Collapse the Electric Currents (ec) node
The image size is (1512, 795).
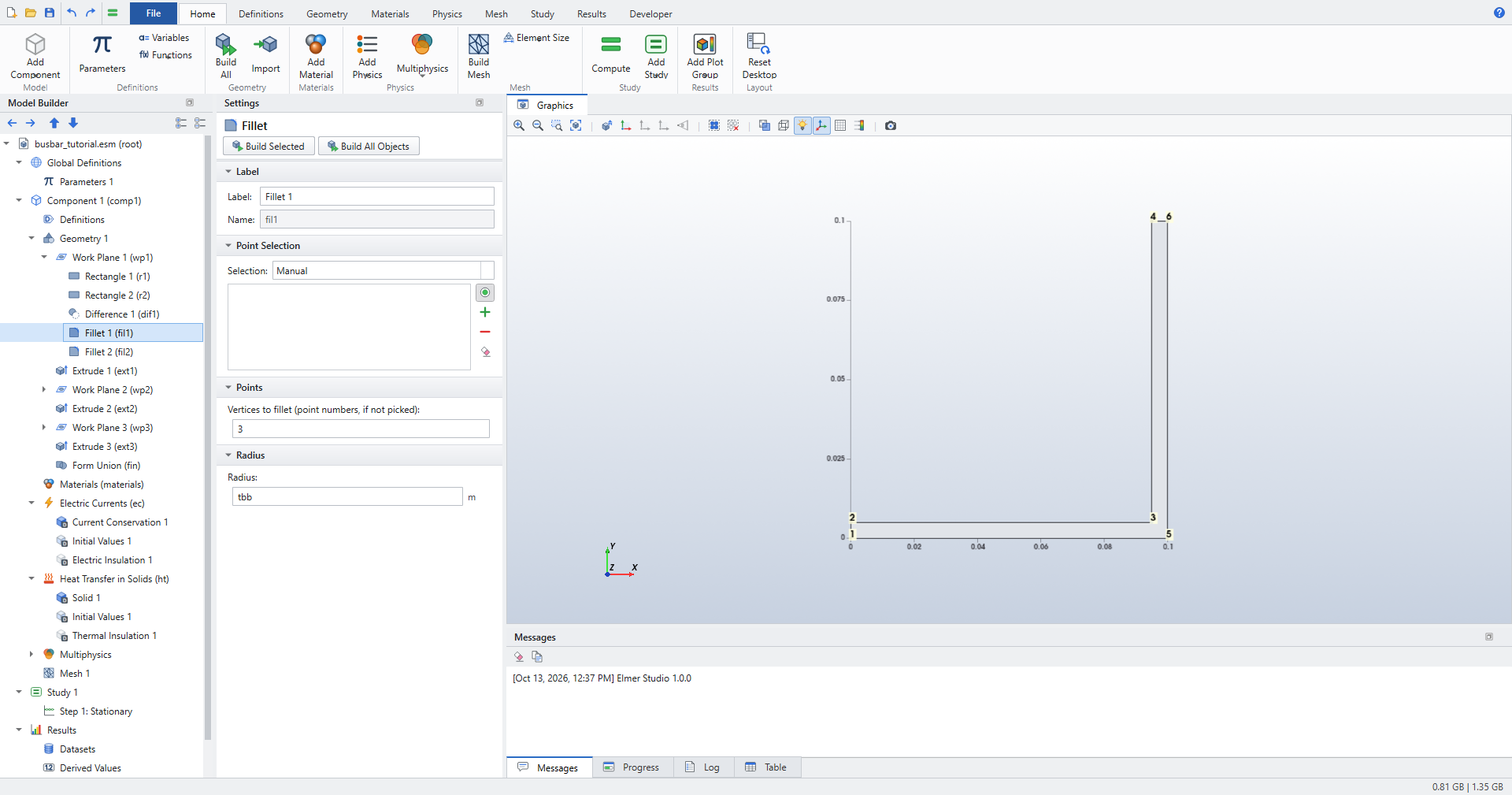coord(31,503)
